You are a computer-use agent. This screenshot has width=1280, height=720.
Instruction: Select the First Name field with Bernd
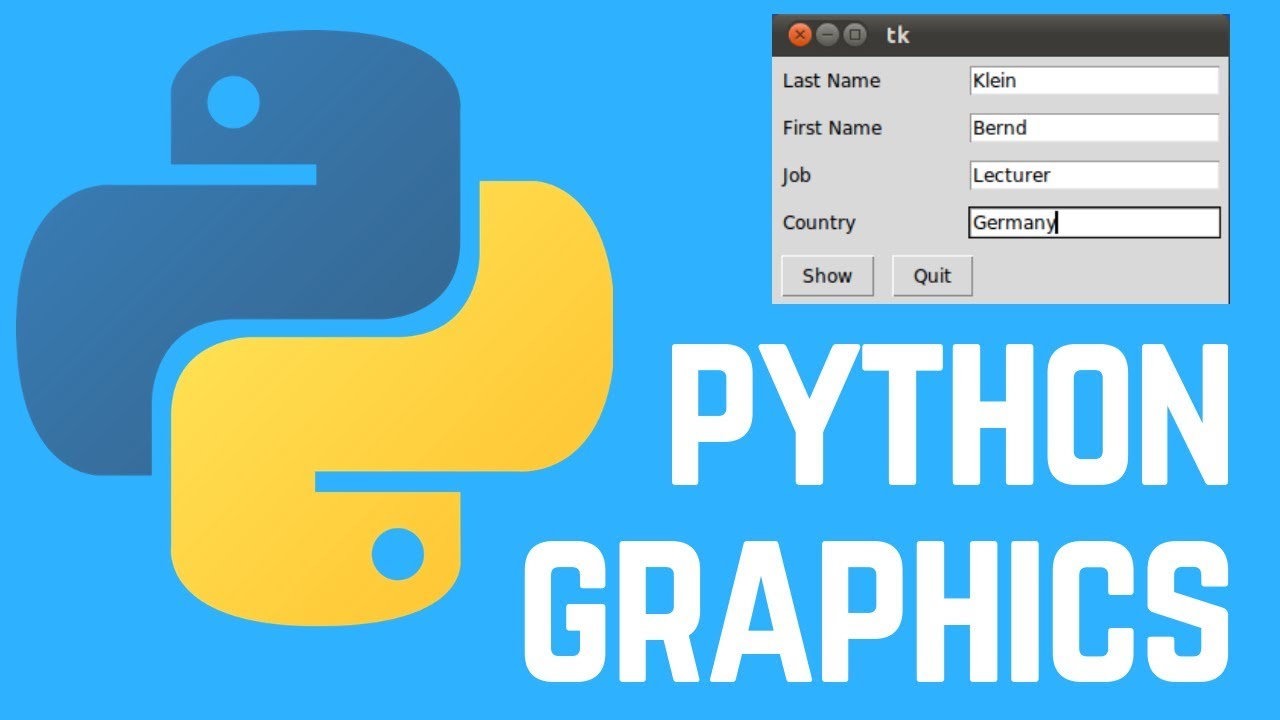[x=1095, y=128]
